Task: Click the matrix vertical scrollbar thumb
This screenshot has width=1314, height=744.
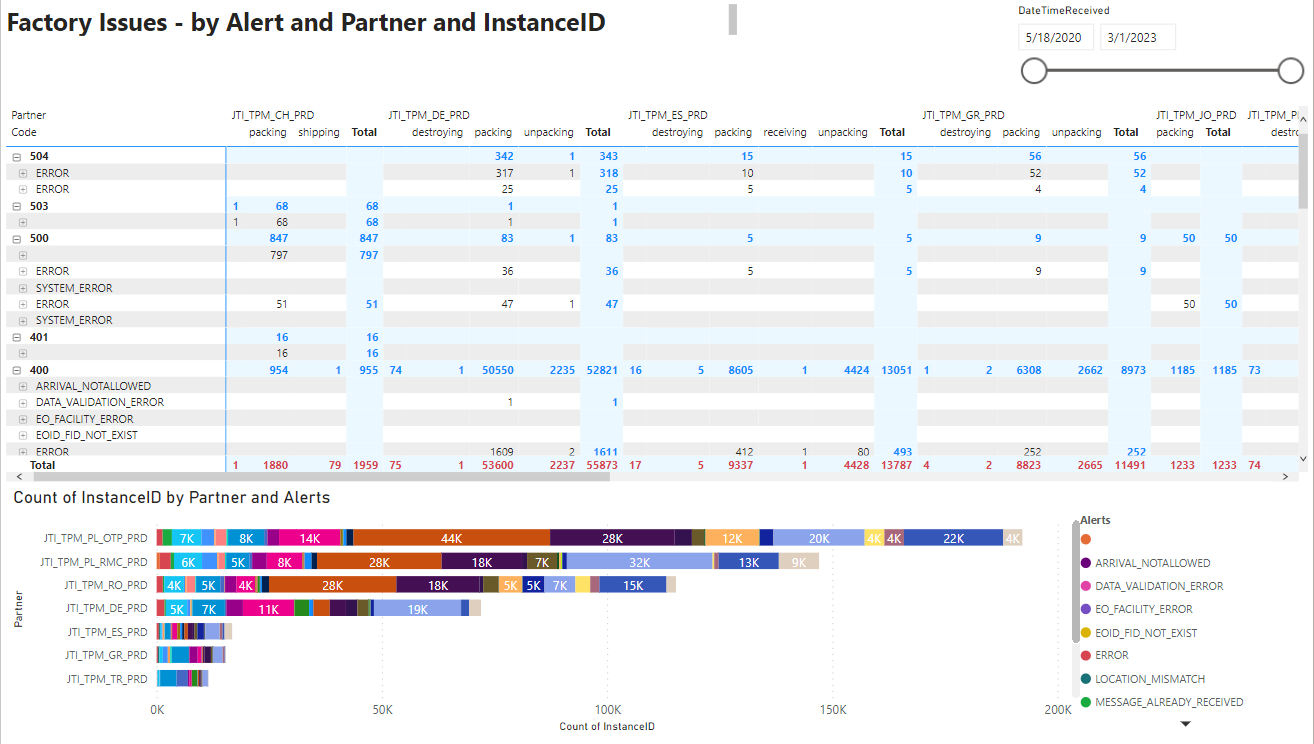Action: (x=1302, y=170)
